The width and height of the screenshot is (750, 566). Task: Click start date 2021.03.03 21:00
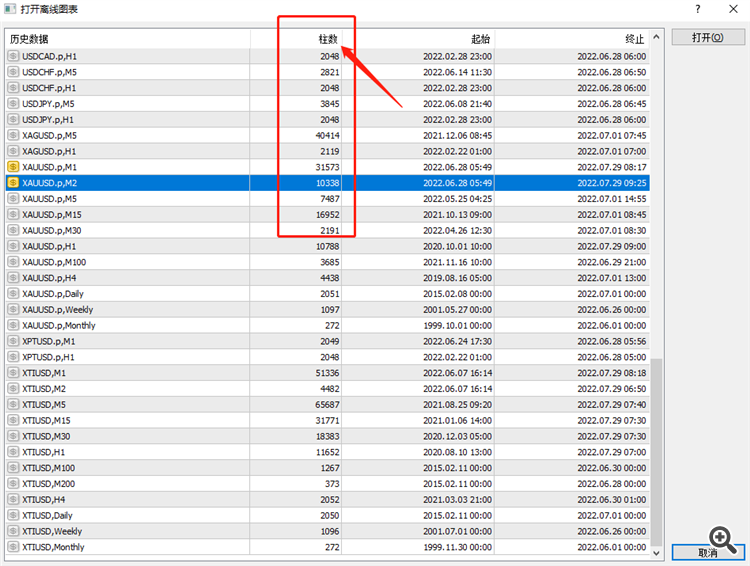point(457,499)
